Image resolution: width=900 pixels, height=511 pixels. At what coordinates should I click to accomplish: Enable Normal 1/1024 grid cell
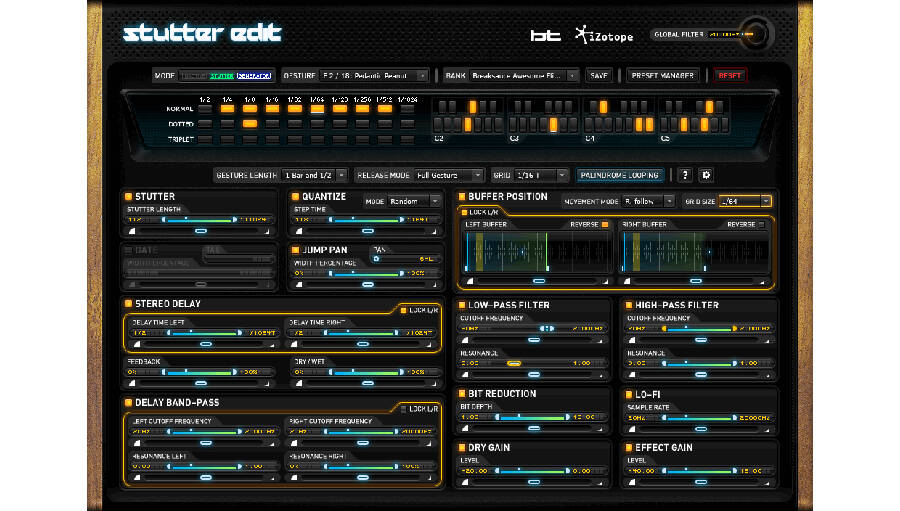tap(407, 109)
